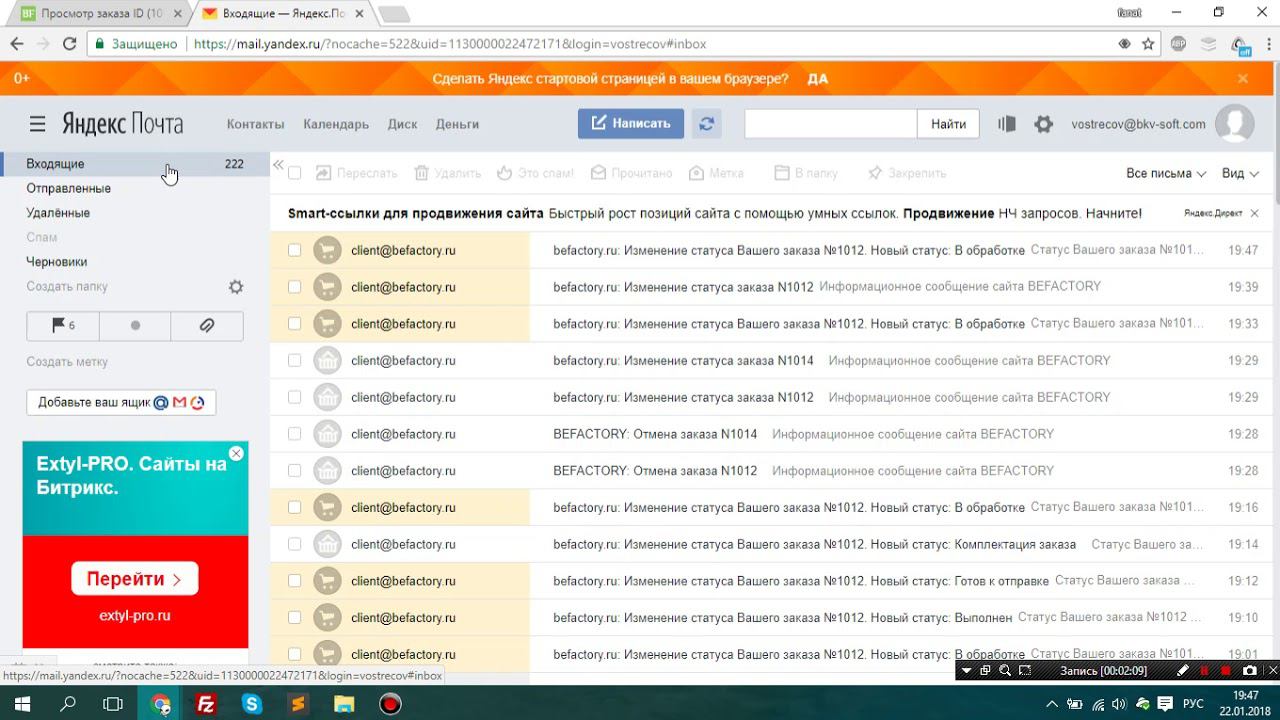The width and height of the screenshot is (1280, 720).
Task: Open Контакты in top navigation
Action: click(255, 124)
